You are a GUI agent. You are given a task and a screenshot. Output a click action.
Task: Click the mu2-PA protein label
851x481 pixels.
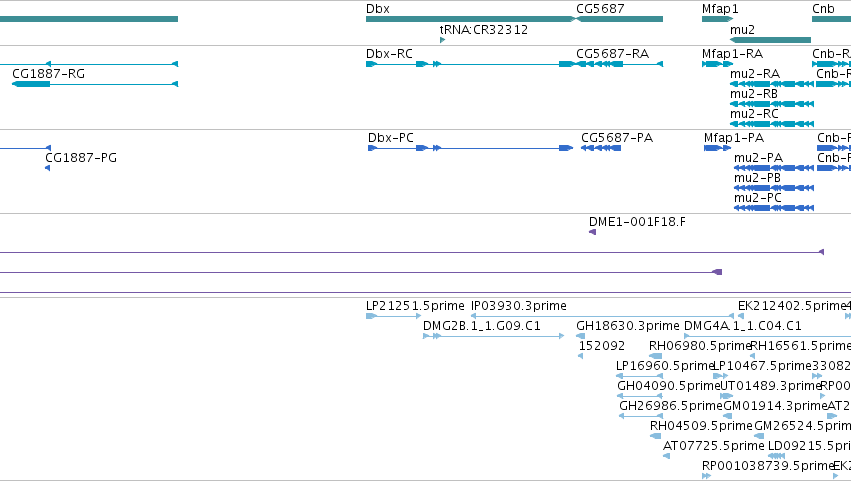click(x=758, y=158)
